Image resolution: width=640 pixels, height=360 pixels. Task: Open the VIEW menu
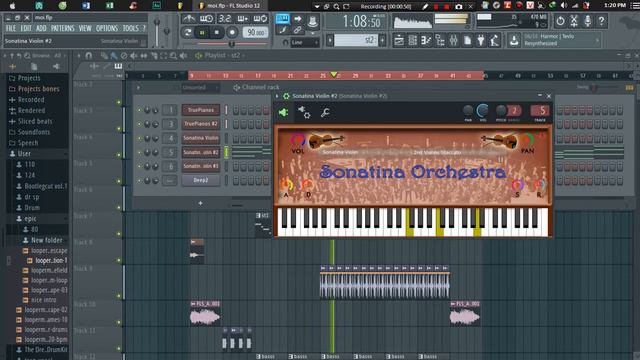click(85, 29)
